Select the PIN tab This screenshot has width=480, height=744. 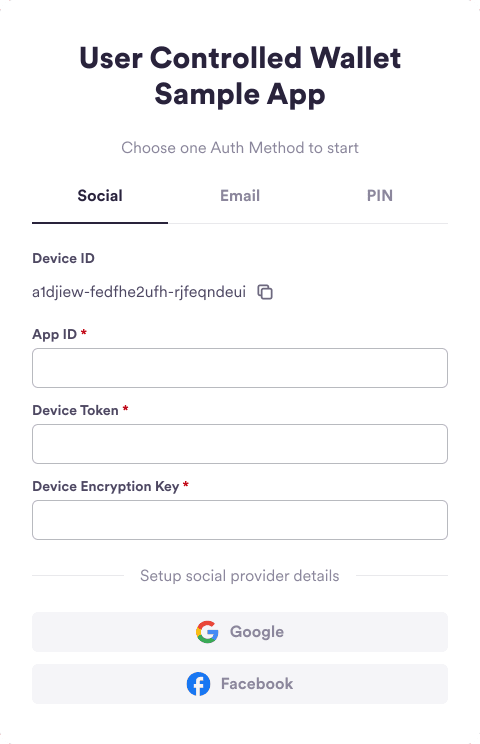point(379,196)
